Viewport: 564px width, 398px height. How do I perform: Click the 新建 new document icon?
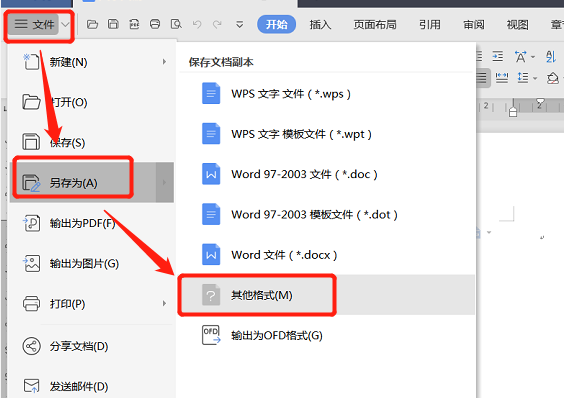tap(31, 62)
